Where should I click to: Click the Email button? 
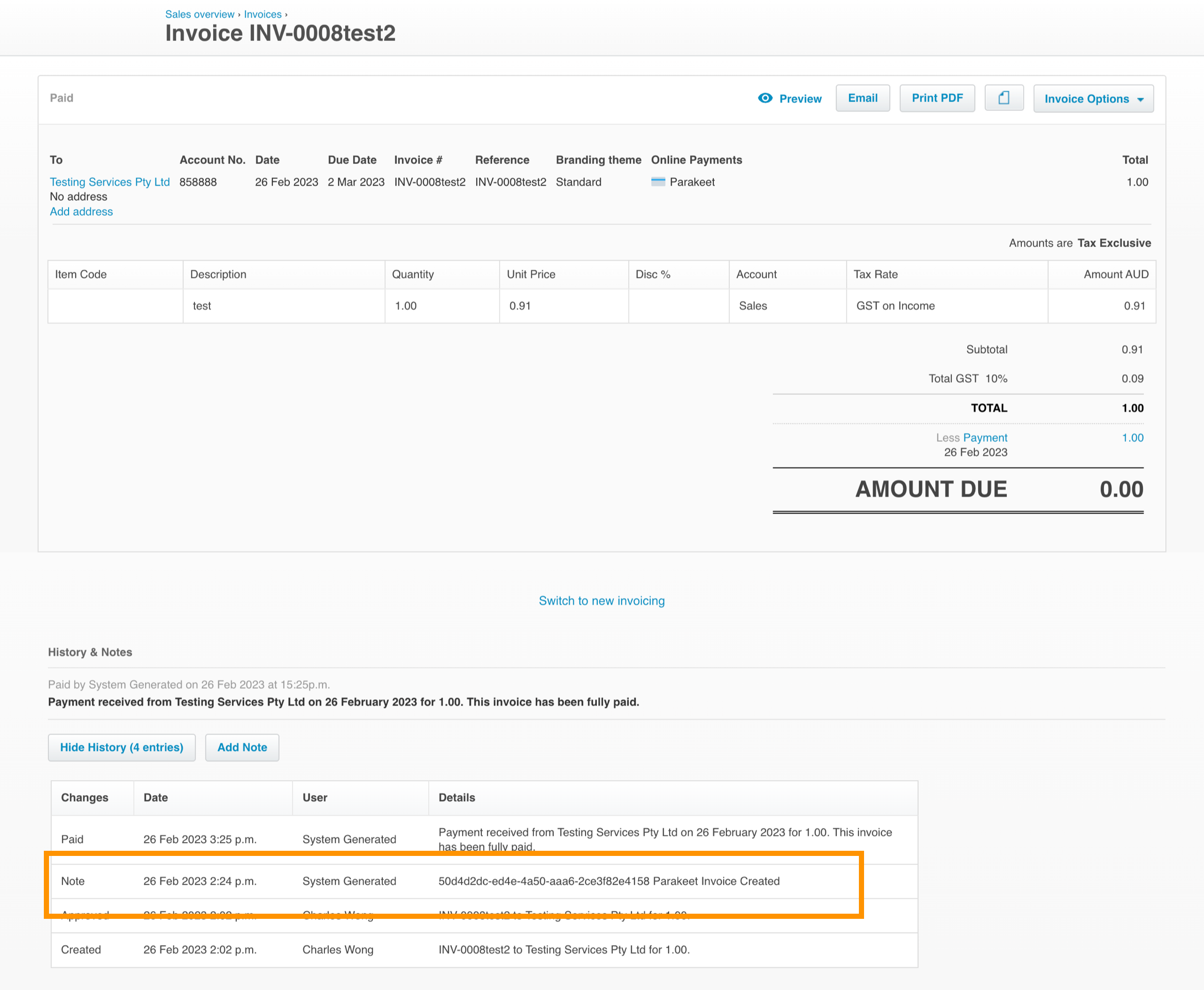point(862,98)
